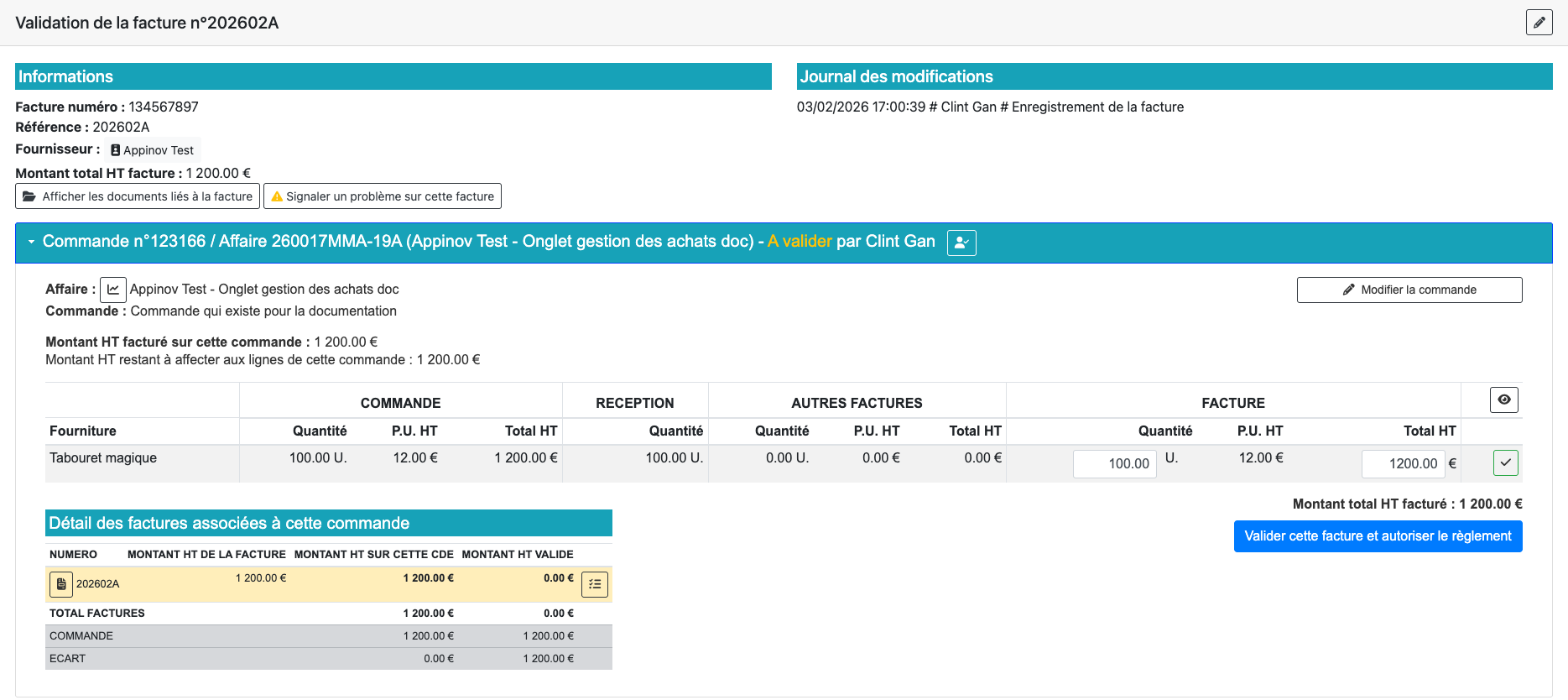Screen dimensions: 1568x700
Task: Click the Facture Quantité field showing 100.00
Action: [1114, 463]
